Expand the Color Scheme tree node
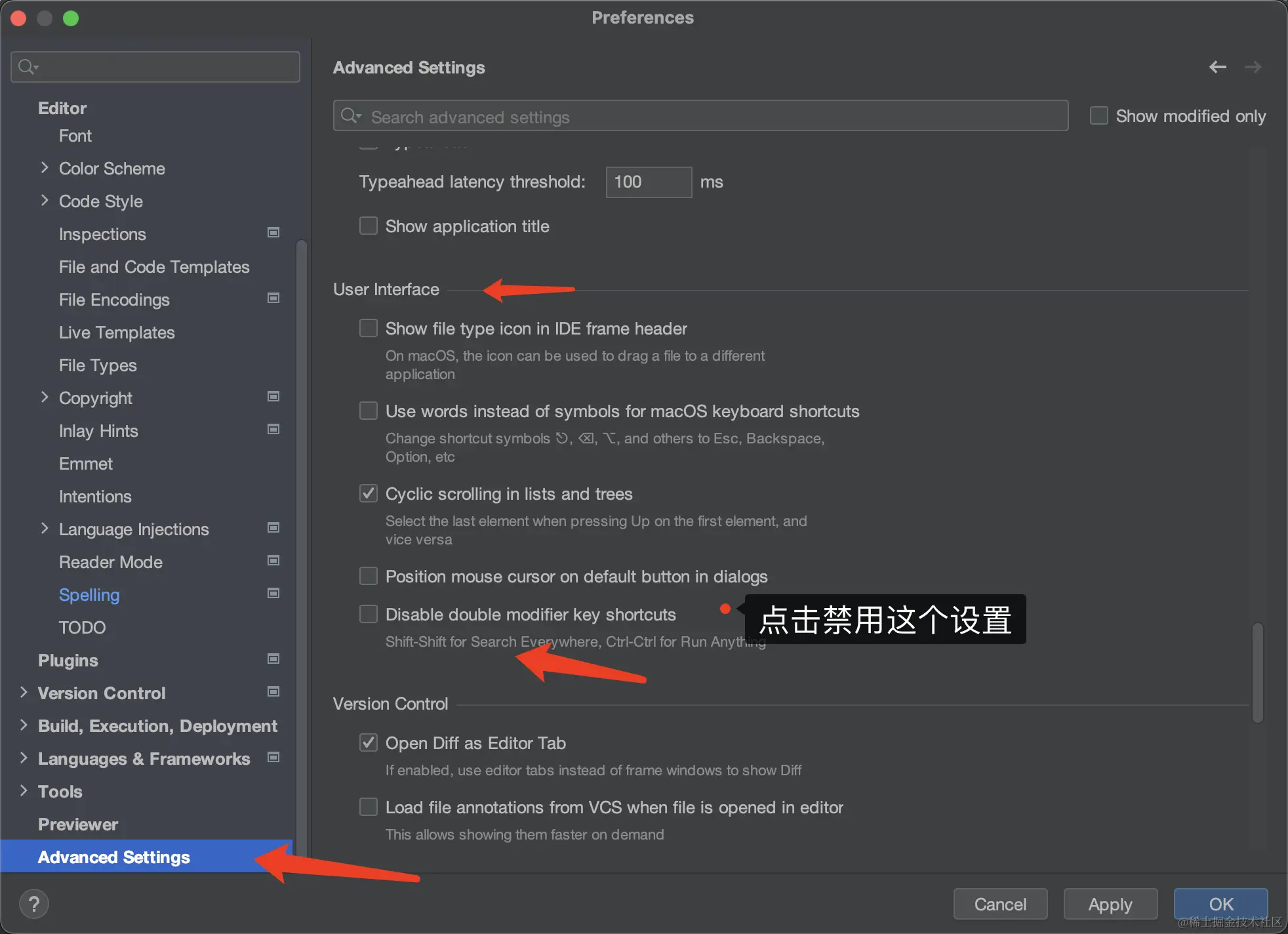Viewport: 1288px width, 934px height. 45,168
